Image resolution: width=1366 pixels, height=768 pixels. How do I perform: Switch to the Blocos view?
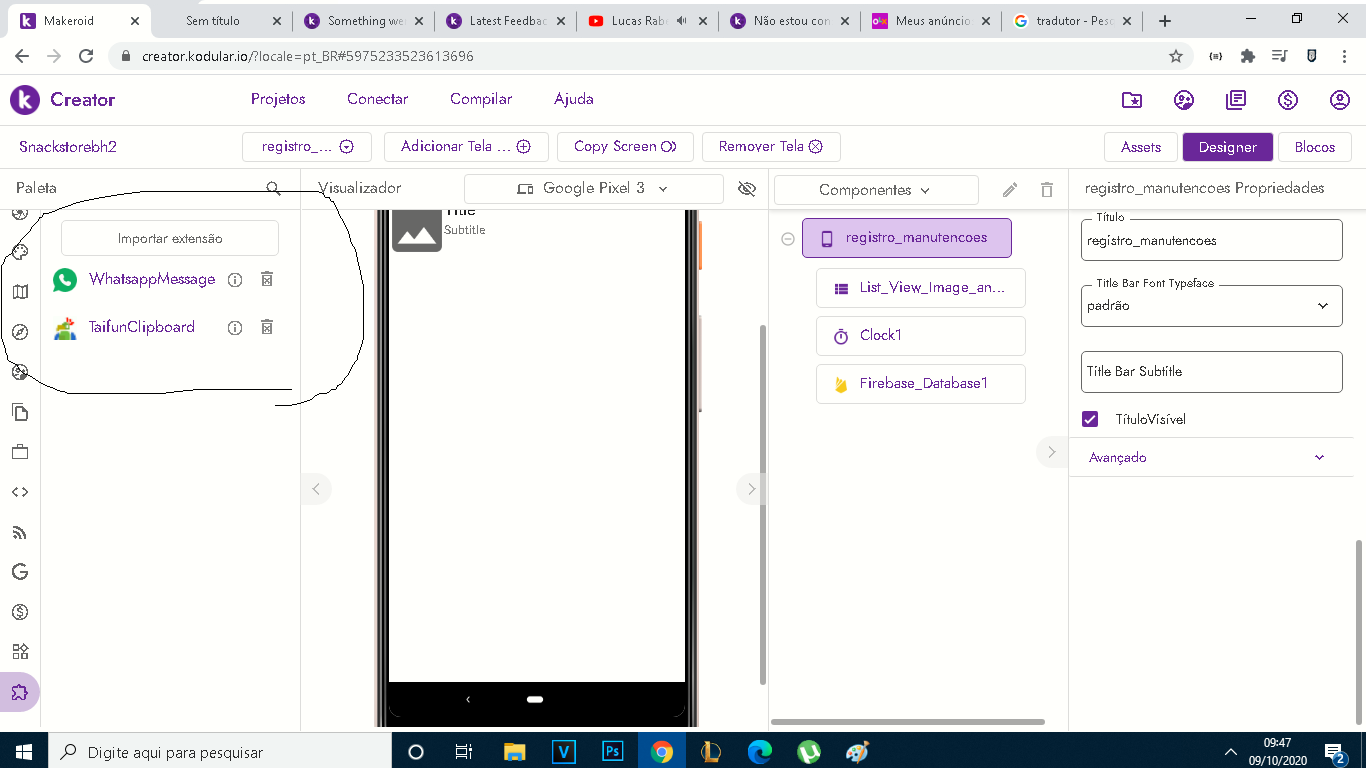point(1314,147)
